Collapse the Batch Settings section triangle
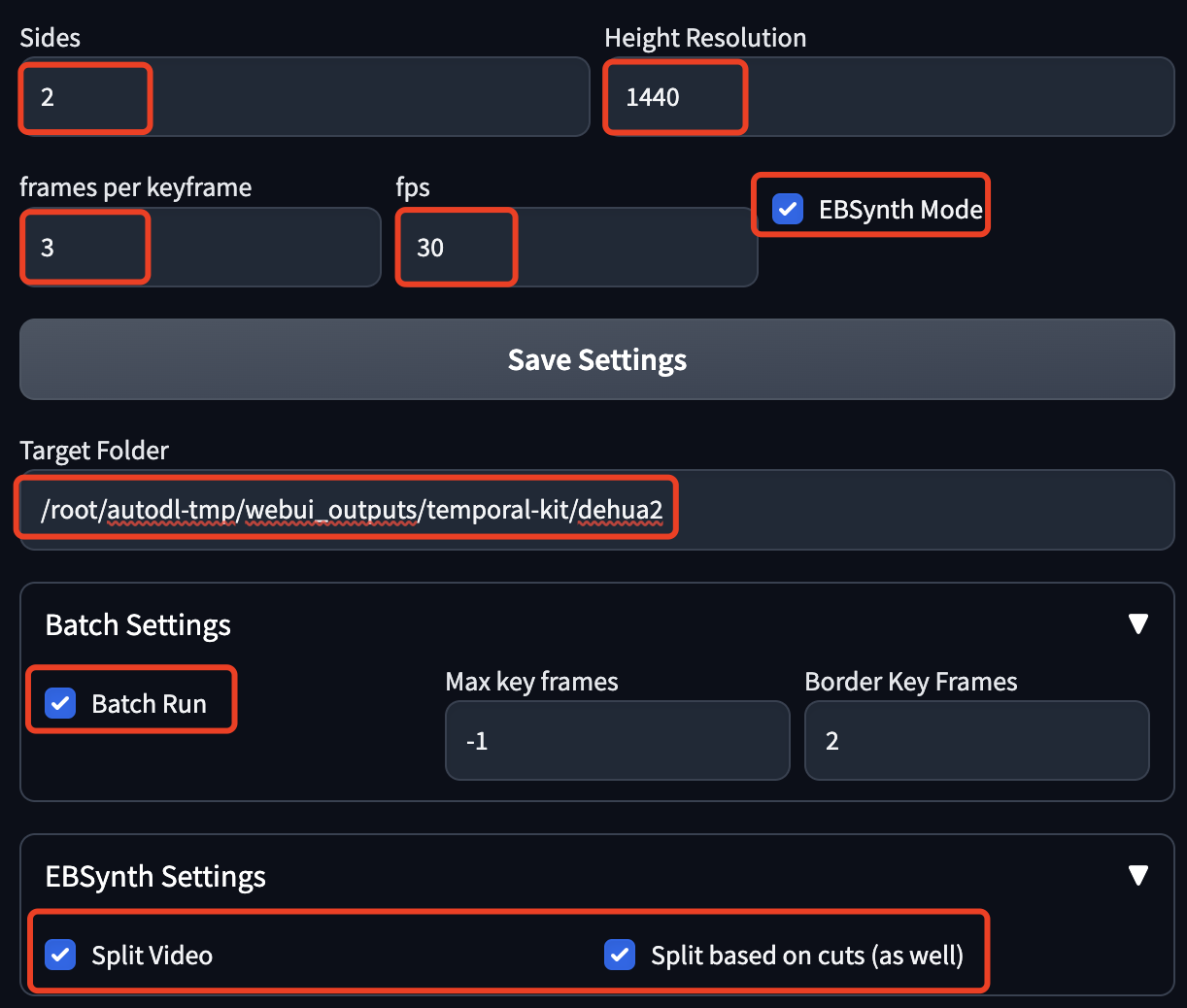This screenshot has height=1008, width=1187. click(x=1138, y=624)
